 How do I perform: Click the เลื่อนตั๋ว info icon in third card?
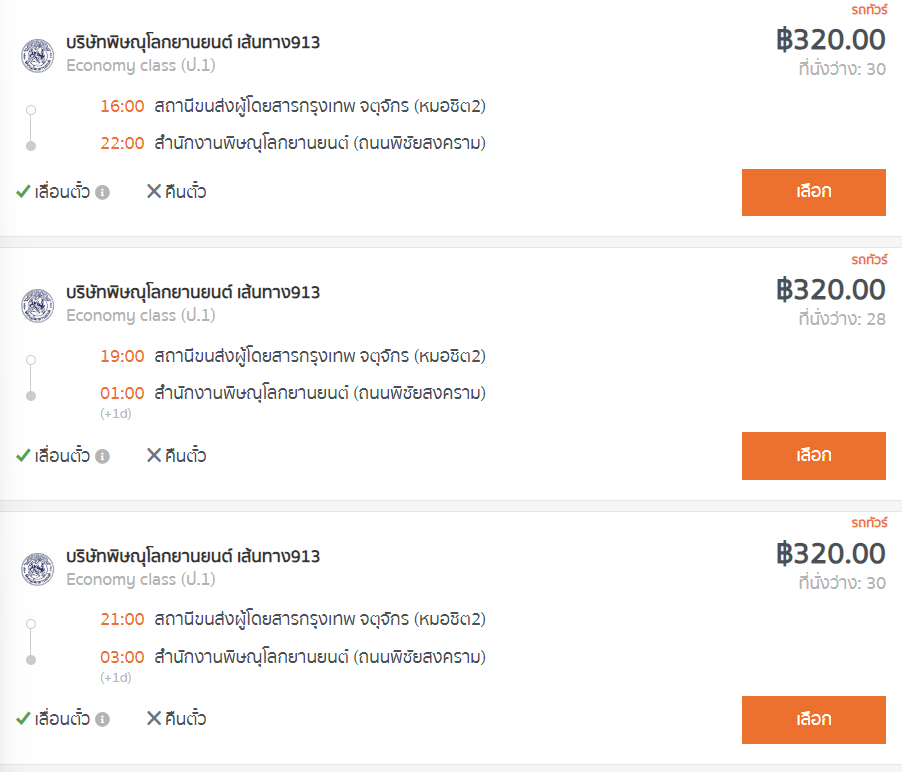point(102,719)
